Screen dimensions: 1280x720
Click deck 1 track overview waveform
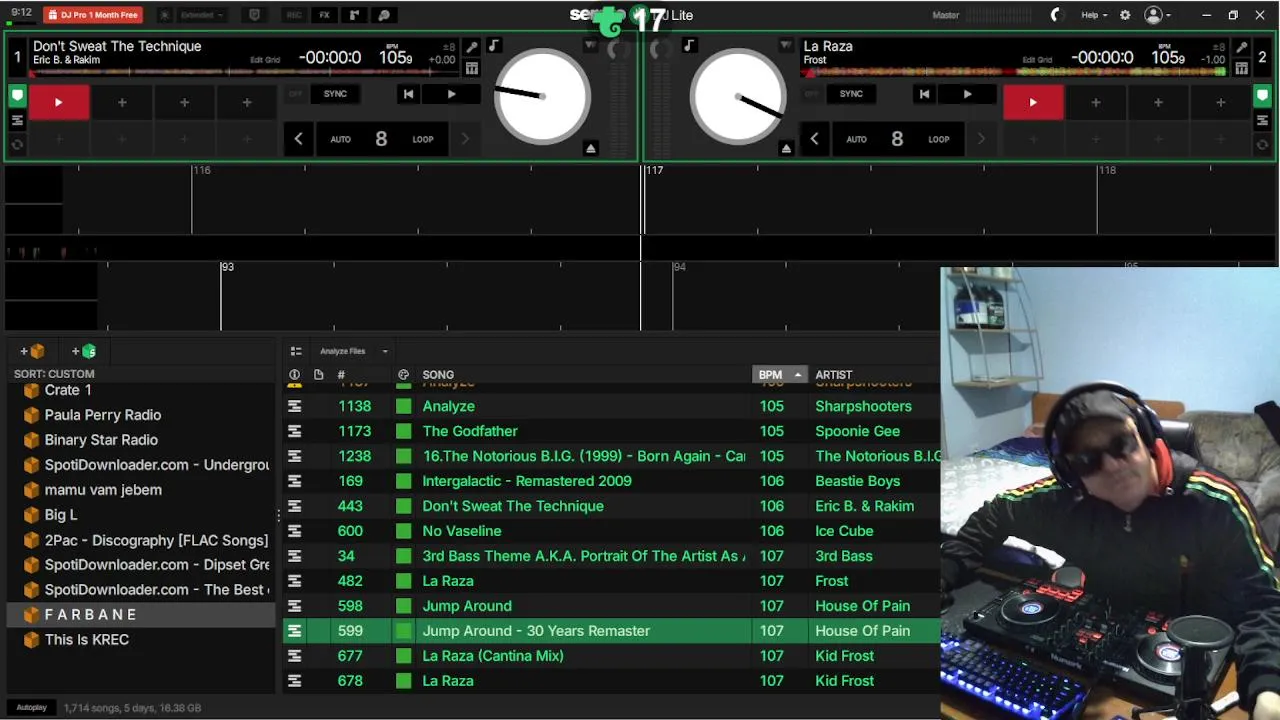pyautogui.click(x=245, y=72)
